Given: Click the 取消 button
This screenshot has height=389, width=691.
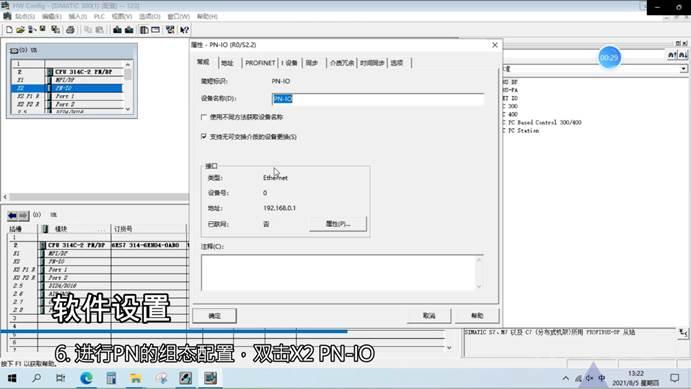Looking at the screenshot, I should coord(429,316).
